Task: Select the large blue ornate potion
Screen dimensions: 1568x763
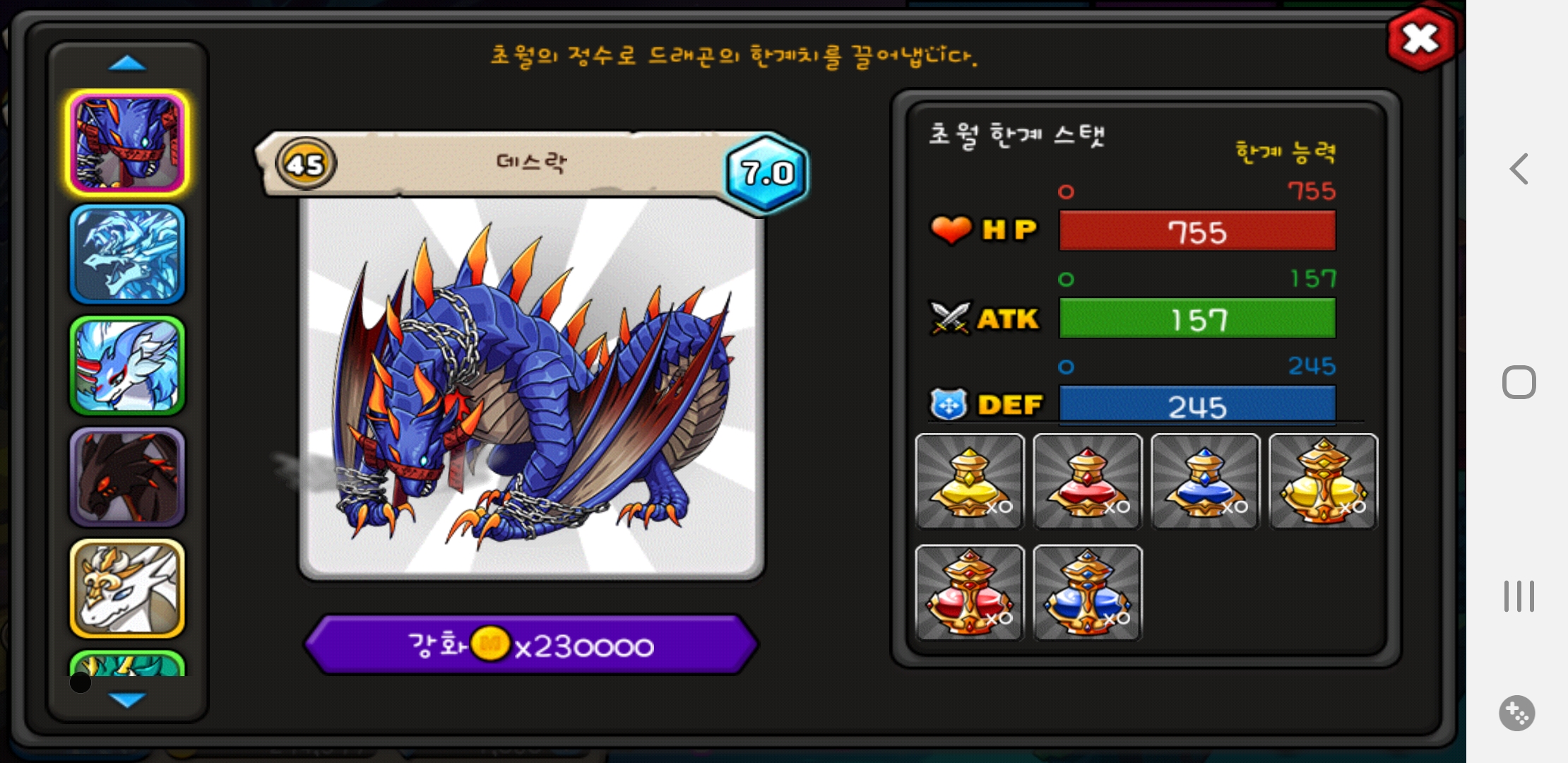Action: click(x=1088, y=593)
